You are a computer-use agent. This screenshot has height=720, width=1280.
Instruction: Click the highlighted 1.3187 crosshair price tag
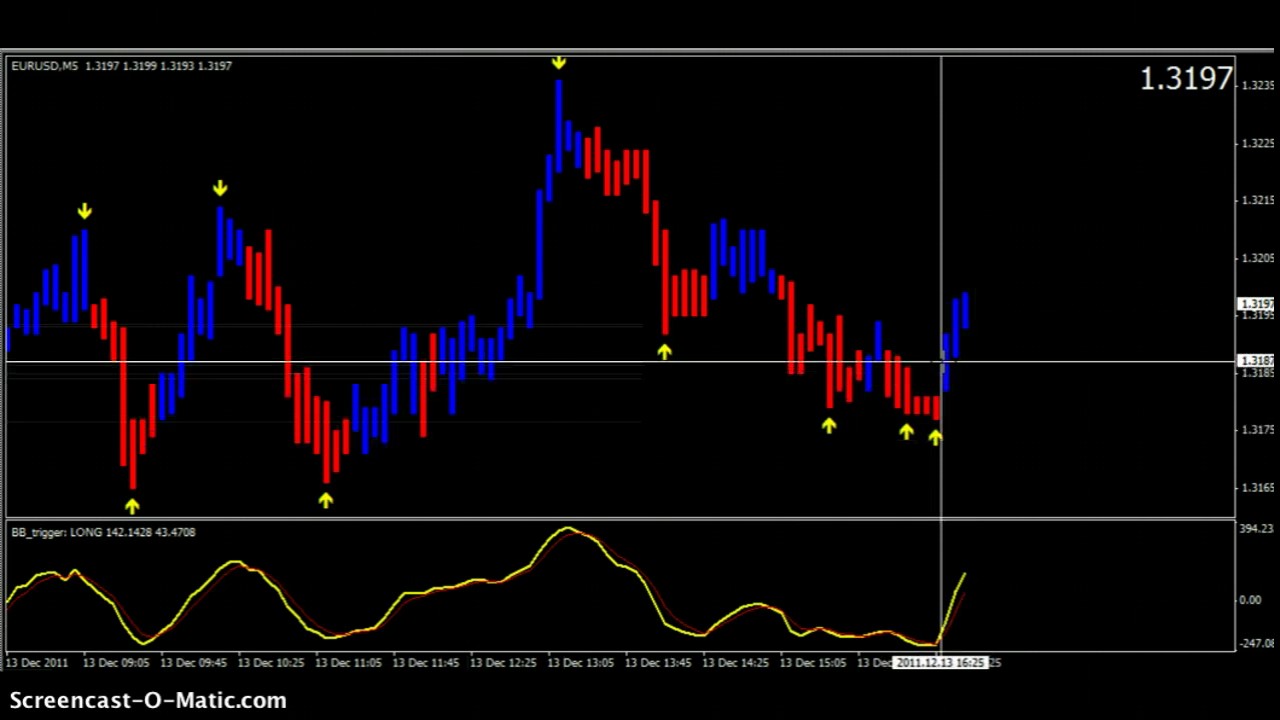[x=1256, y=361]
